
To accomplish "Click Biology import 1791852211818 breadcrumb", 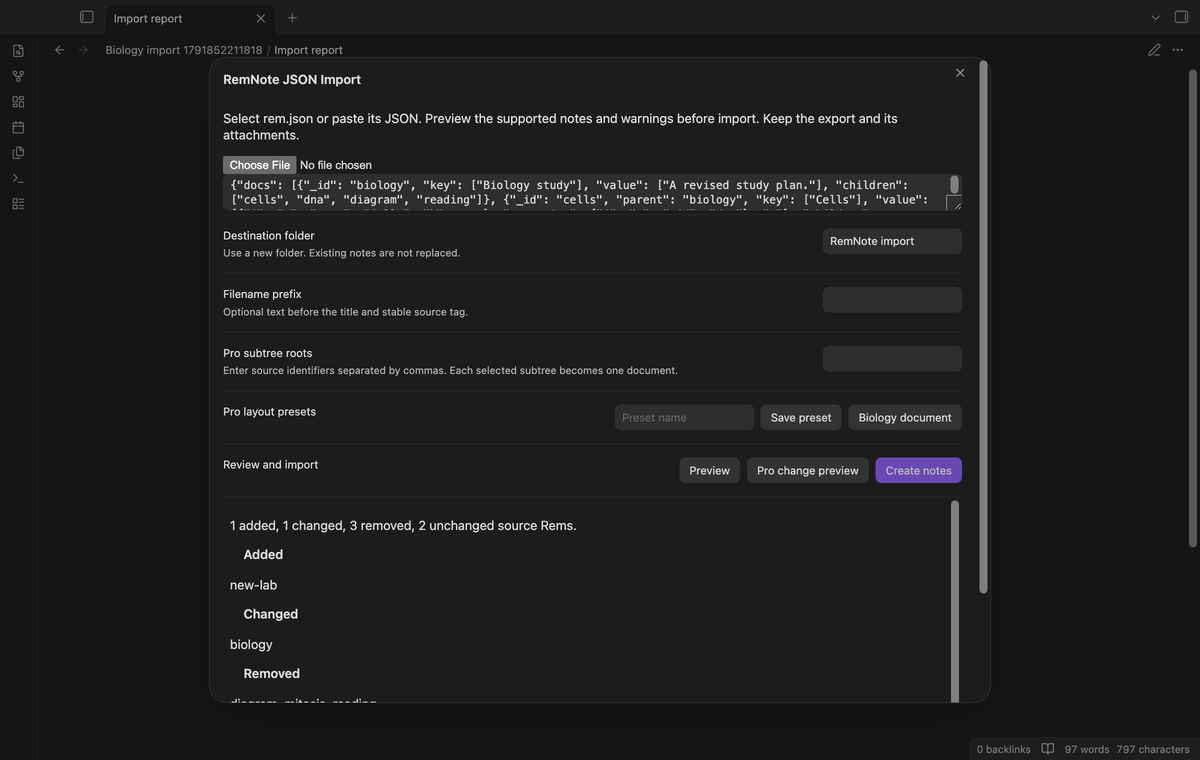I will tap(184, 50).
